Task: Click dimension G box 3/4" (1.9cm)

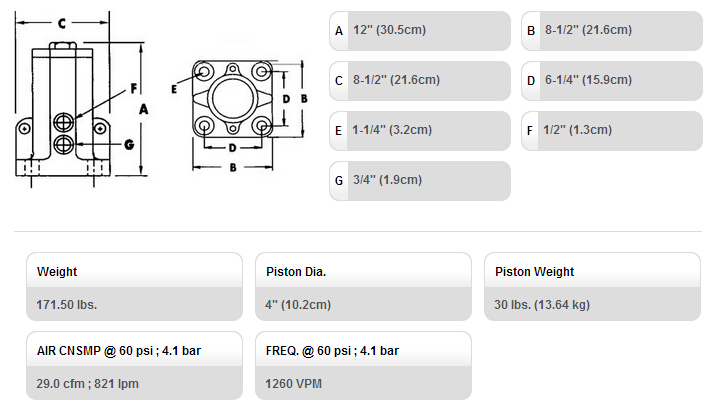Action: (x=420, y=181)
